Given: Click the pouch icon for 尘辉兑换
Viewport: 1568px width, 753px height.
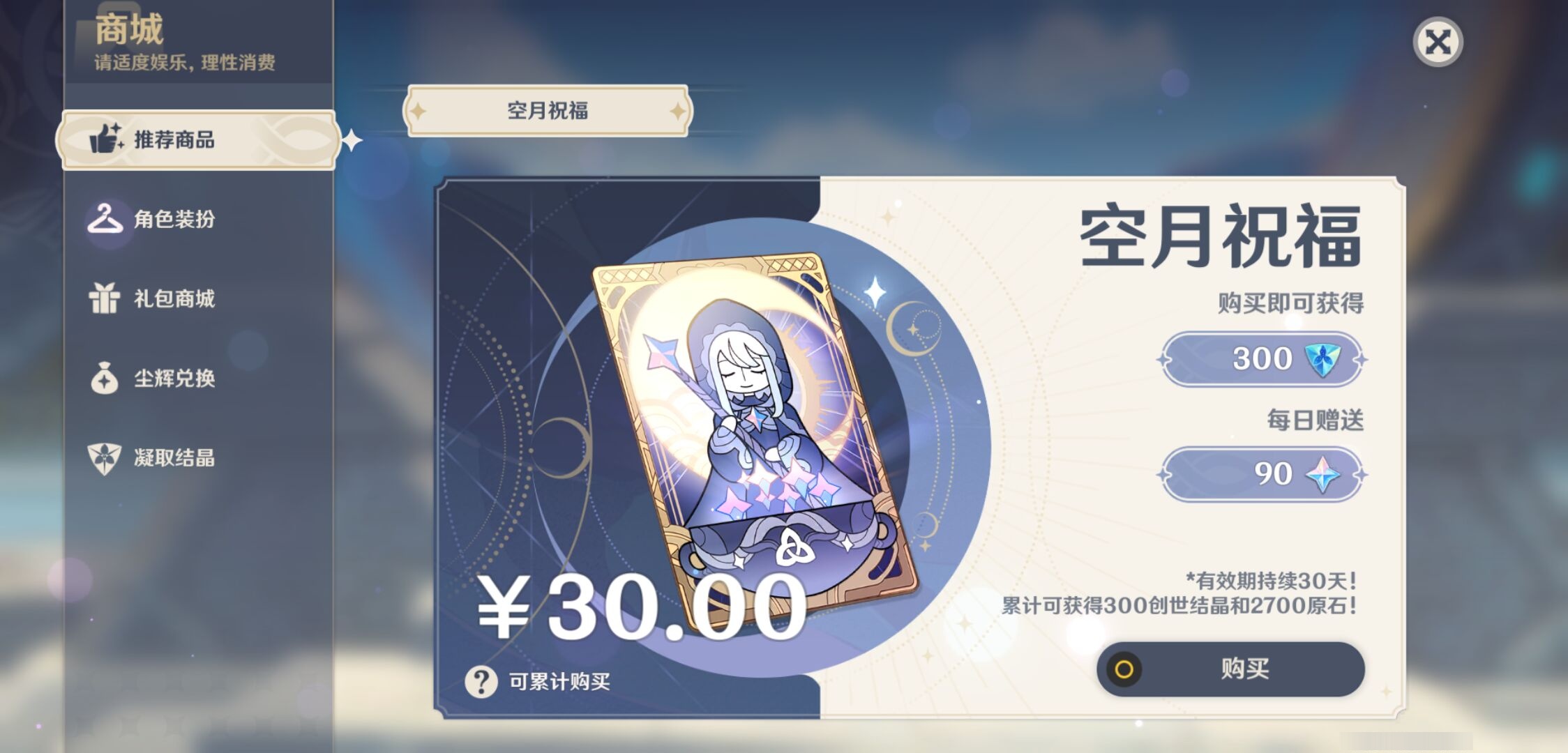Looking at the screenshot, I should point(105,378).
